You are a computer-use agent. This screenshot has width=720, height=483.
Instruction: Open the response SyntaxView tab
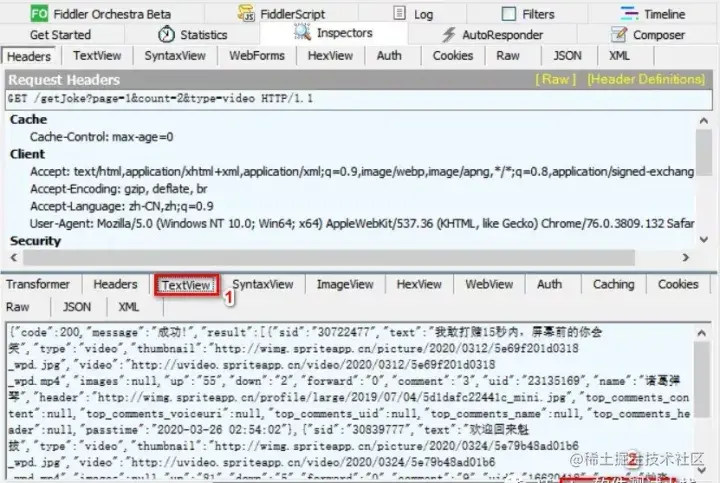[x=263, y=284]
